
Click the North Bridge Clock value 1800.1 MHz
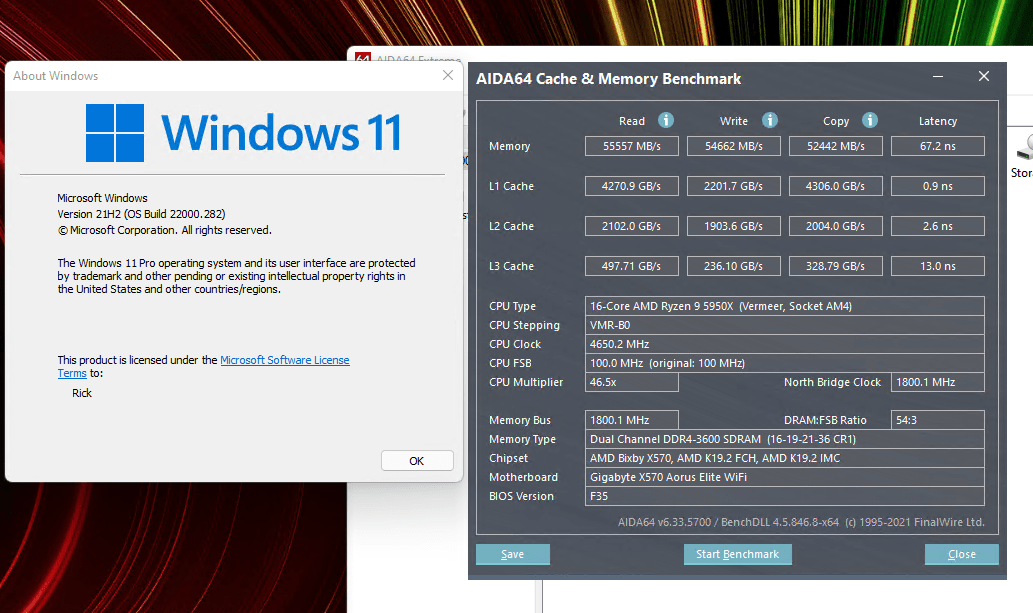point(938,382)
